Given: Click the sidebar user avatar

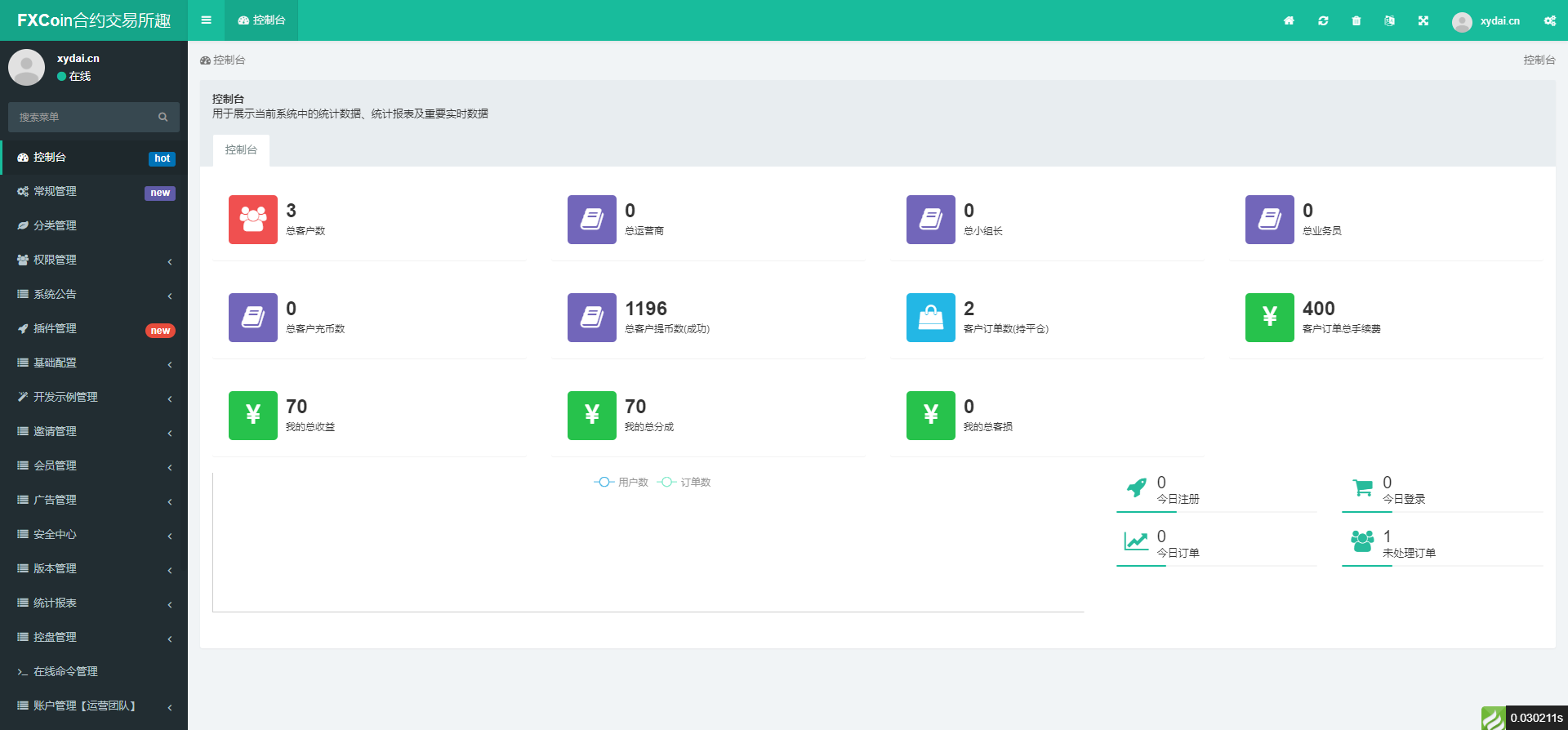Looking at the screenshot, I should point(26,67).
